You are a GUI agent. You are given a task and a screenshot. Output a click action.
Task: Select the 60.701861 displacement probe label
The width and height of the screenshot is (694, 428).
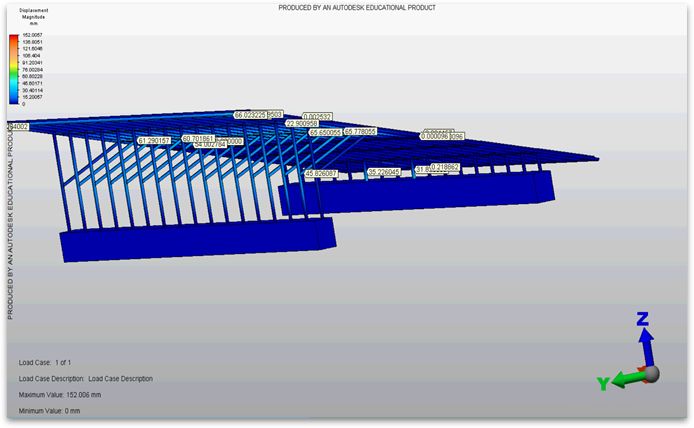[199, 139]
